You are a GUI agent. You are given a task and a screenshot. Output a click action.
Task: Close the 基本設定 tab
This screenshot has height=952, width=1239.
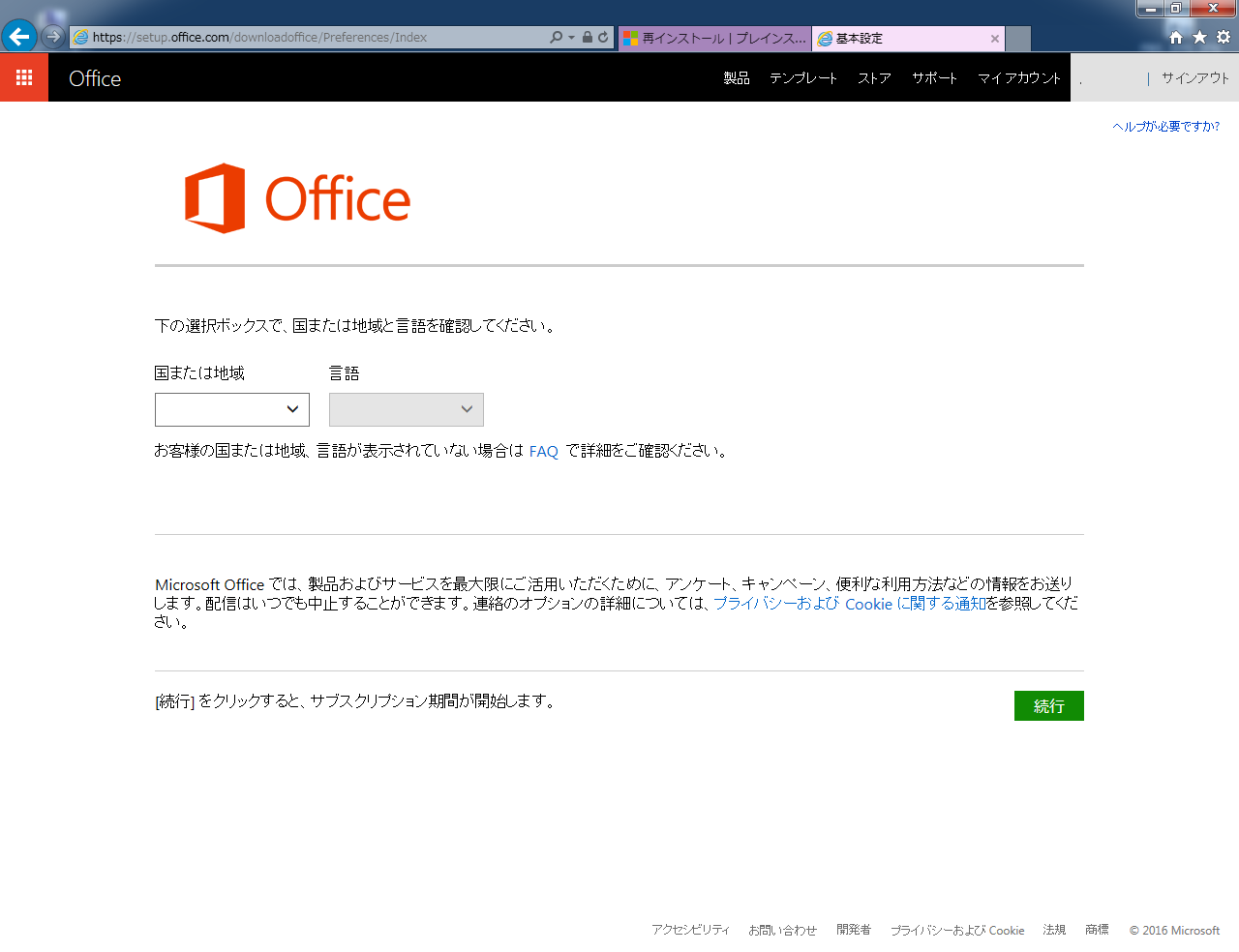(994, 39)
